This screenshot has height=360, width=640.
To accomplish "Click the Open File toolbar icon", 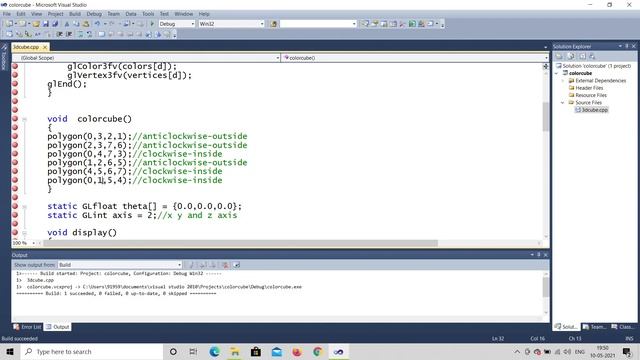I will point(36,24).
